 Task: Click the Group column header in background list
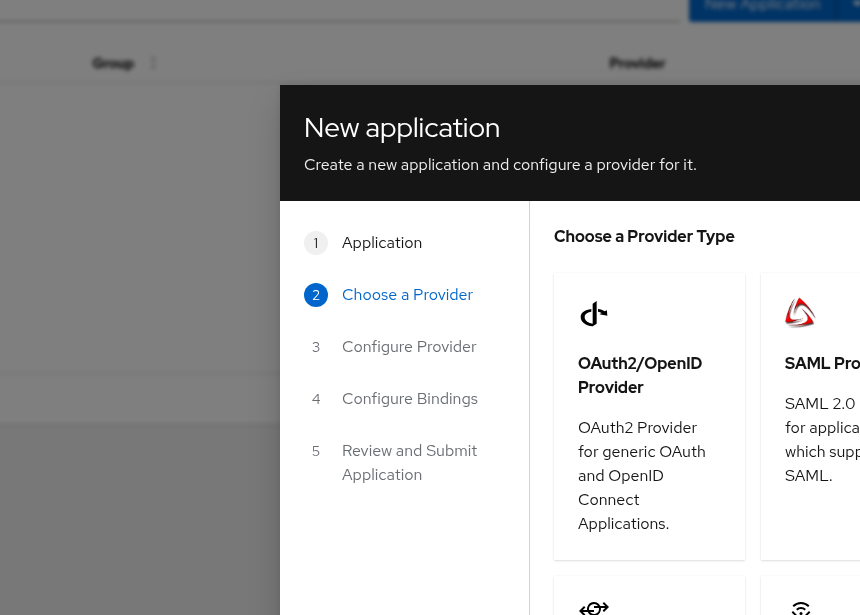112,64
